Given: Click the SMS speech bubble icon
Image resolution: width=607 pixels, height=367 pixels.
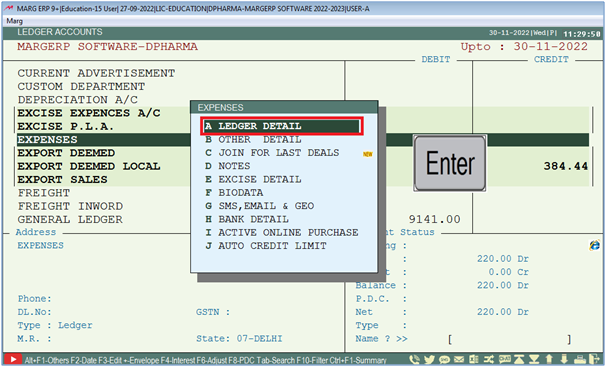Looking at the screenshot, I should pyautogui.click(x=444, y=360).
